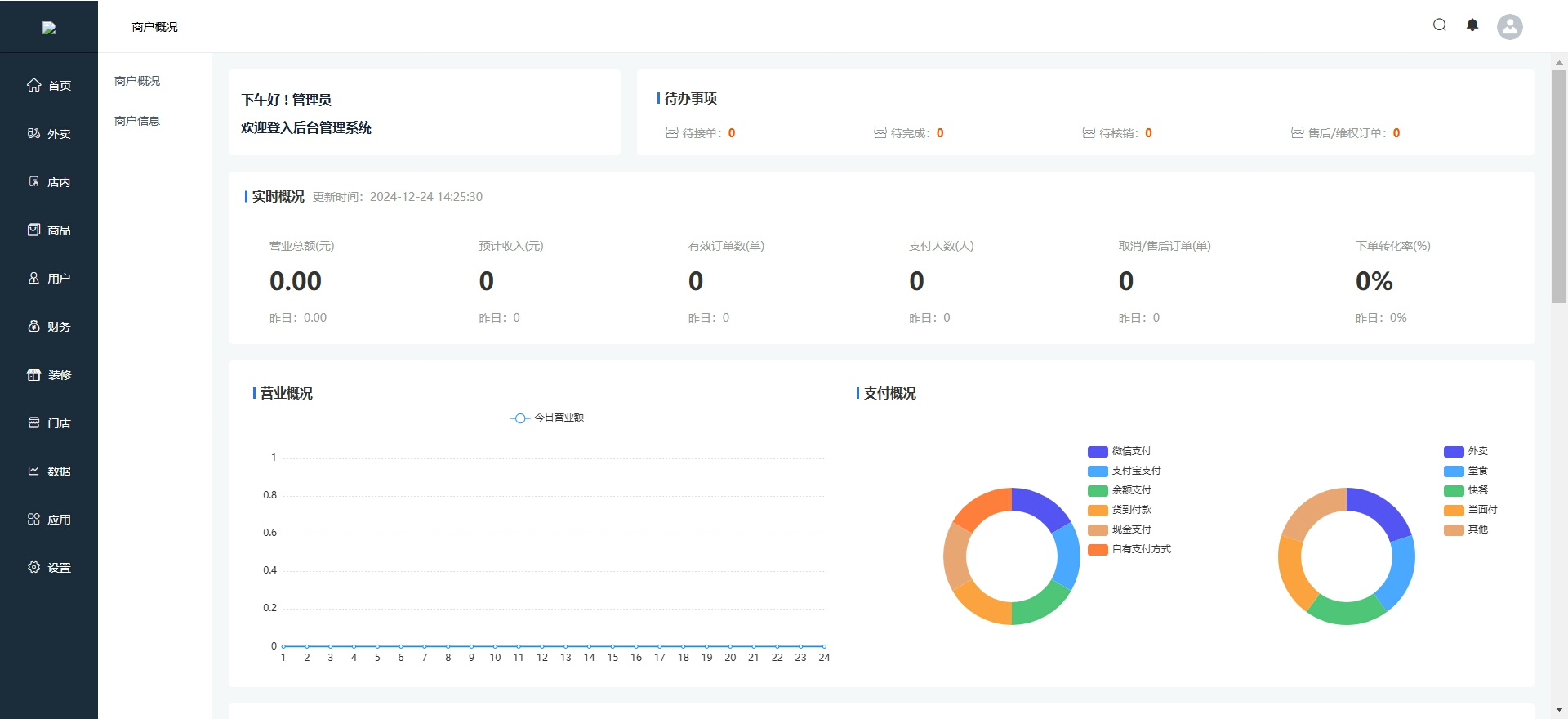
Task: Click the home icon in sidebar
Action: point(33,85)
